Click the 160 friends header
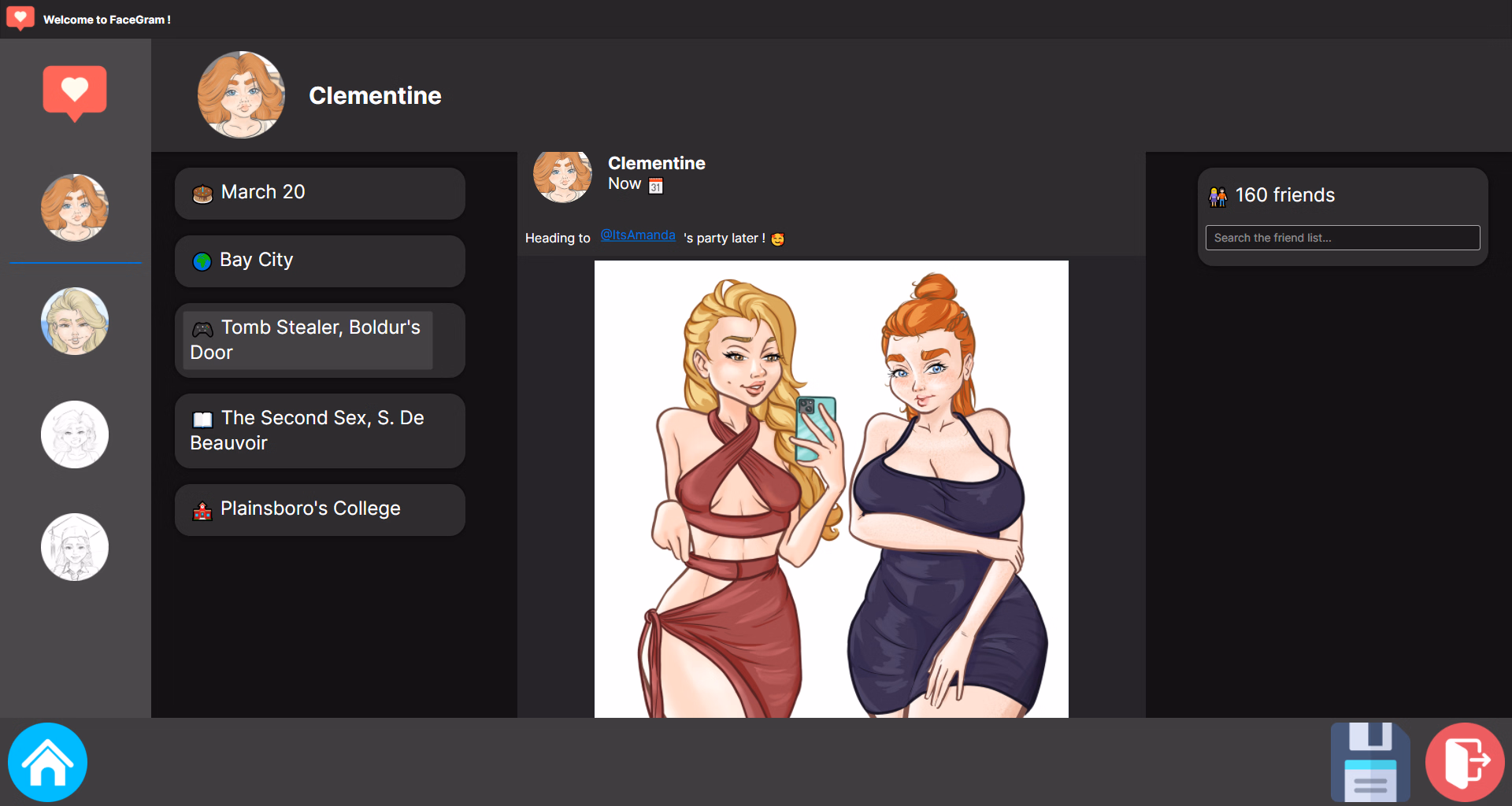This screenshot has height=806, width=1512. pyautogui.click(x=1284, y=195)
